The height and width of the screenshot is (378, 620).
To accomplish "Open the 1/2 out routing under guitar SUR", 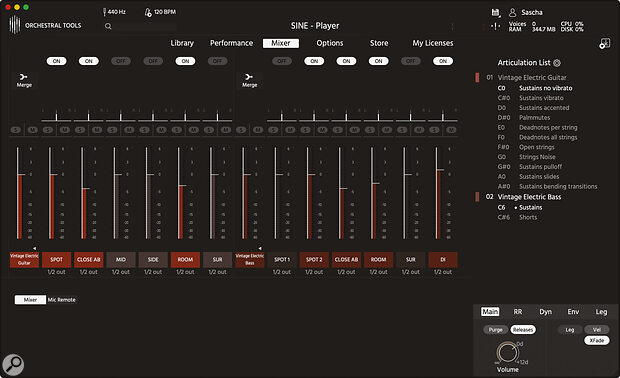I will [x=217, y=272].
